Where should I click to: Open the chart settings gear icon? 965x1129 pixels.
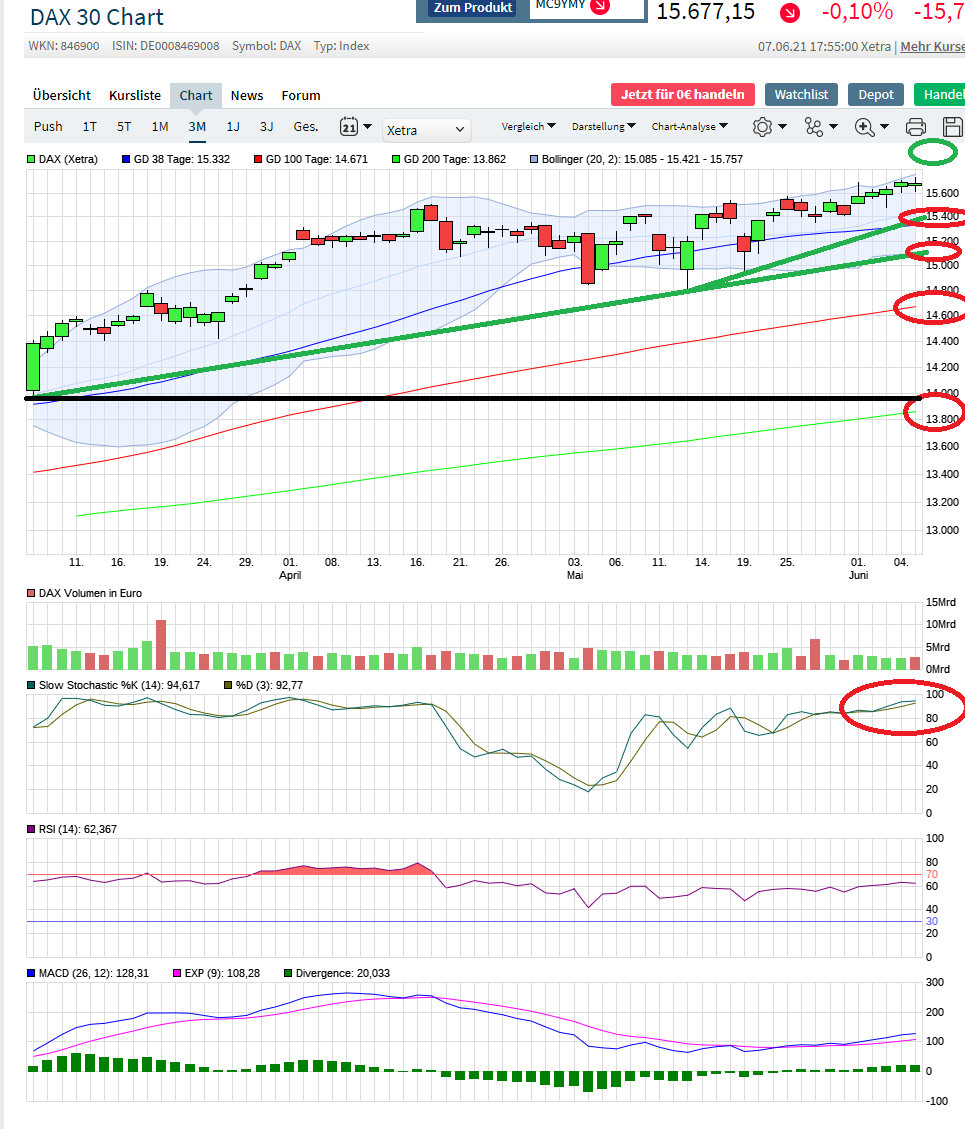point(761,126)
